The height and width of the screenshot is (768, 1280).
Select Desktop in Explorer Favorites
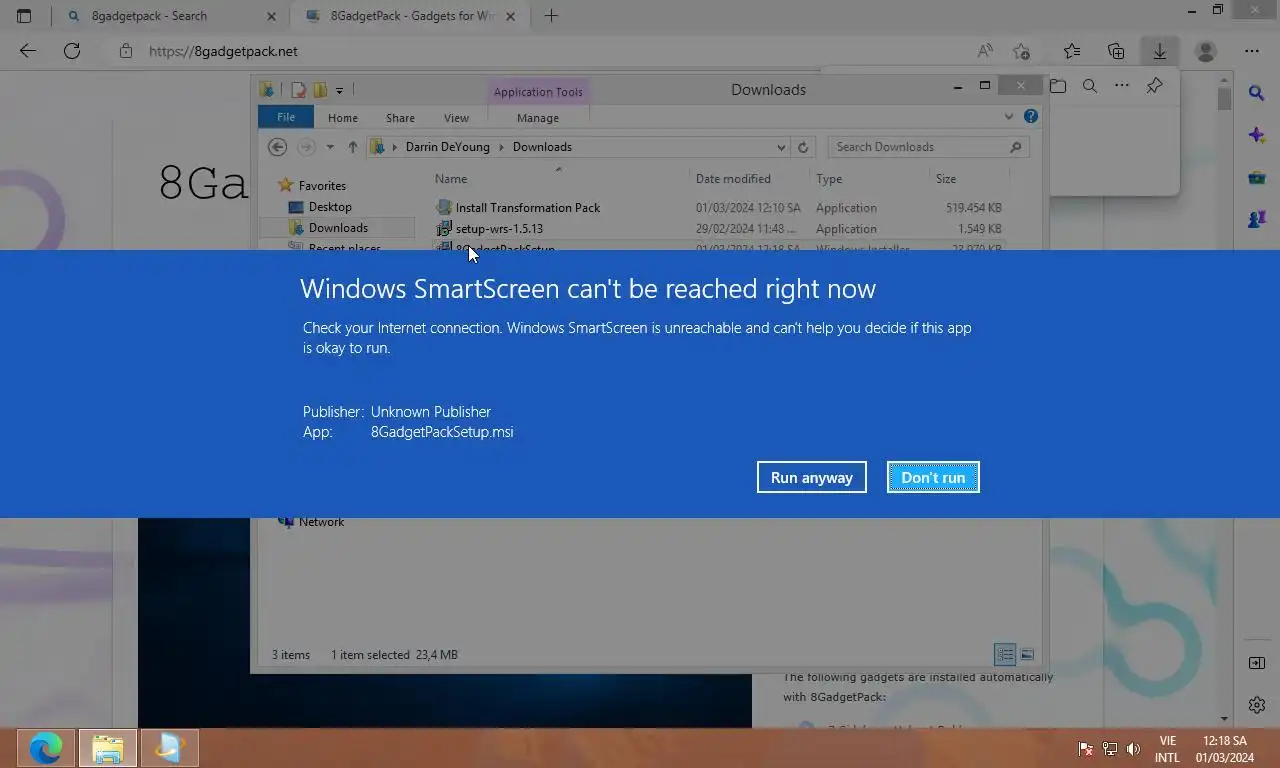[x=330, y=207]
